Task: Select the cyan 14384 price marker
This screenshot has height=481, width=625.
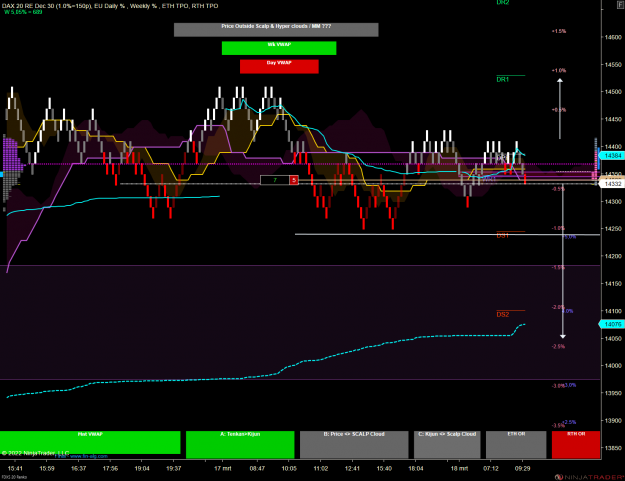Action: [x=612, y=155]
